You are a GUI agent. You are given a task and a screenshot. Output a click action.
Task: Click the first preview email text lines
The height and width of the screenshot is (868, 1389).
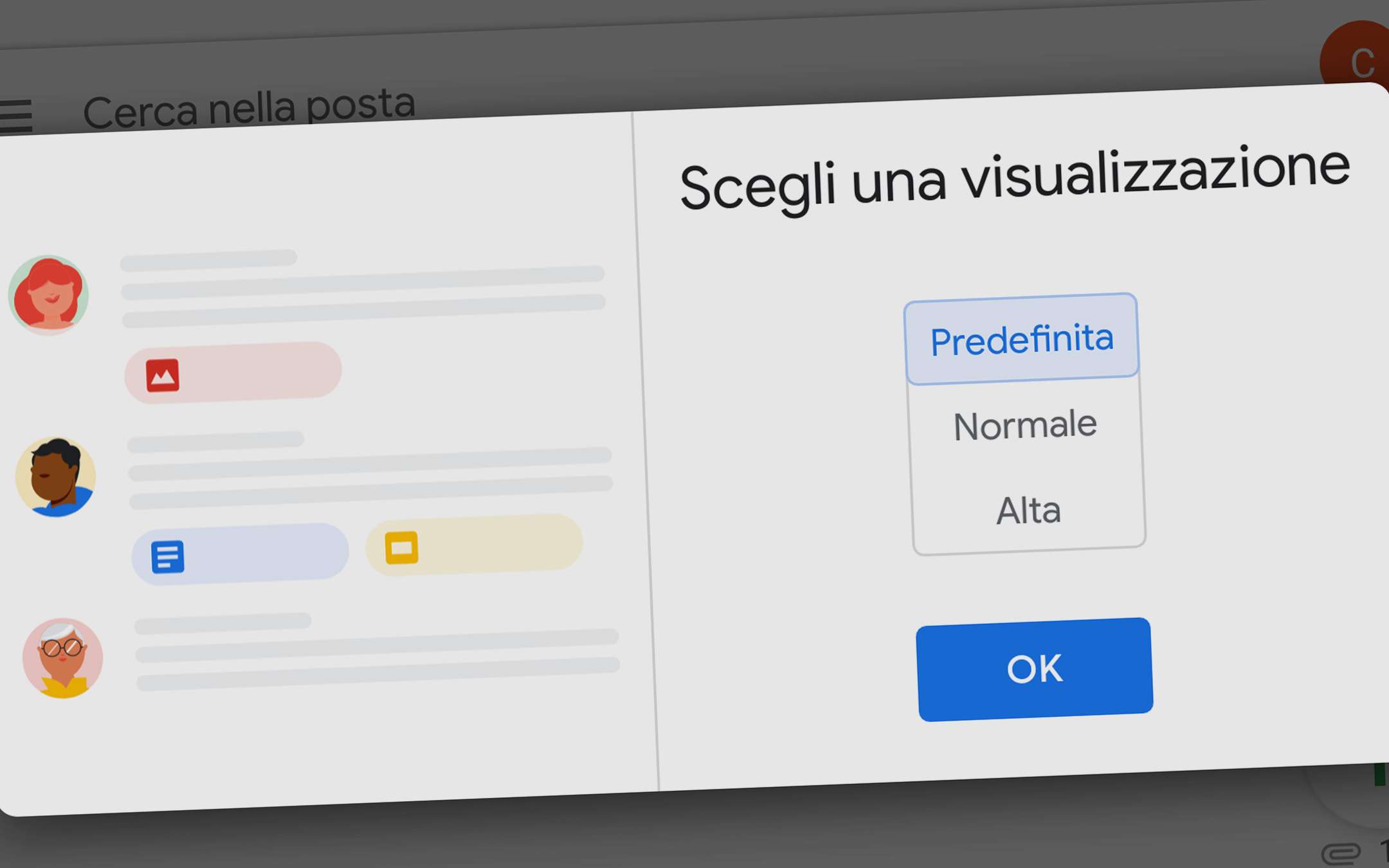point(363,289)
